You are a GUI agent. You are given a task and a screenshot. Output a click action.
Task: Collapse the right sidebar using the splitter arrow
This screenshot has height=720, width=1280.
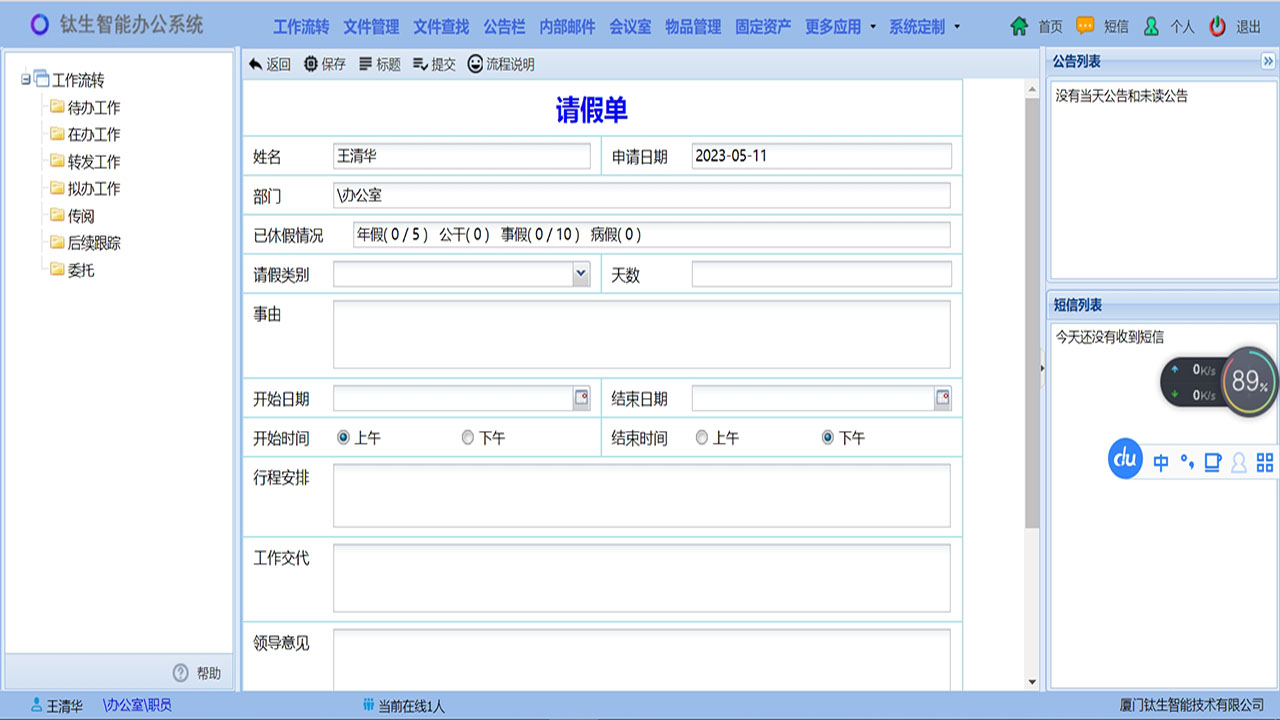pyautogui.click(x=1042, y=369)
